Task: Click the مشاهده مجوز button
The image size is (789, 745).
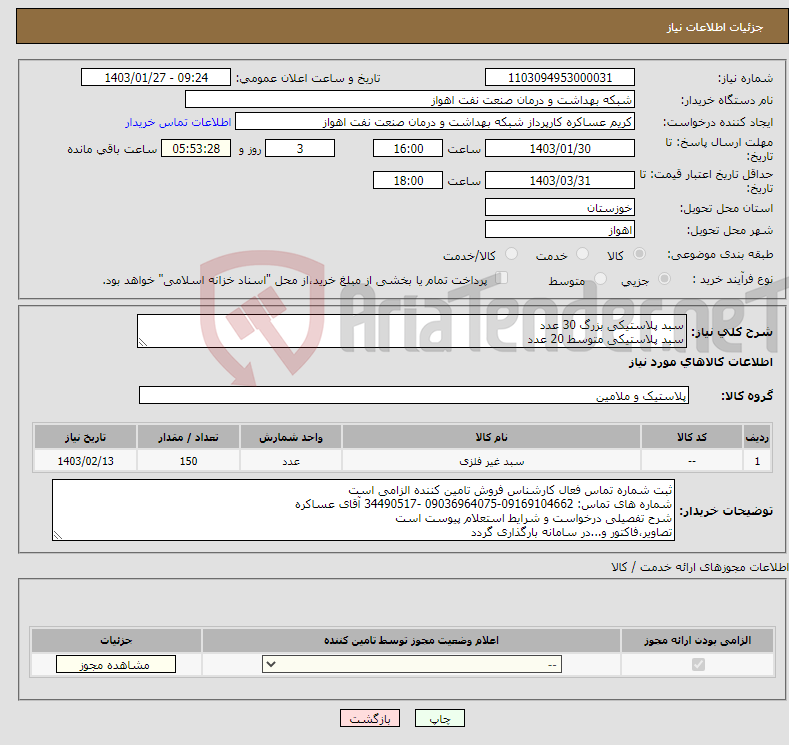Action: tap(116, 665)
